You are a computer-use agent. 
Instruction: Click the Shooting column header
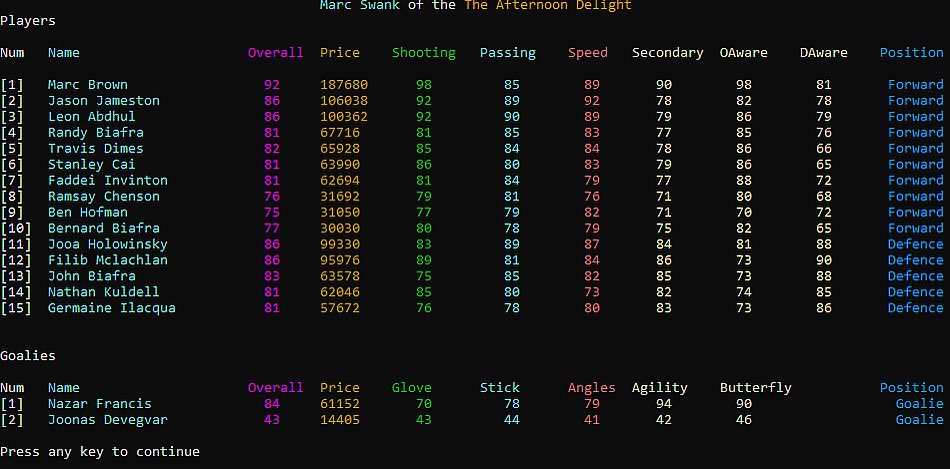pos(424,53)
